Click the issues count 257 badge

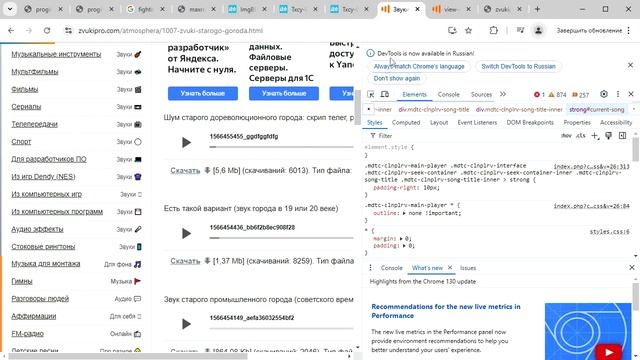coord(580,95)
